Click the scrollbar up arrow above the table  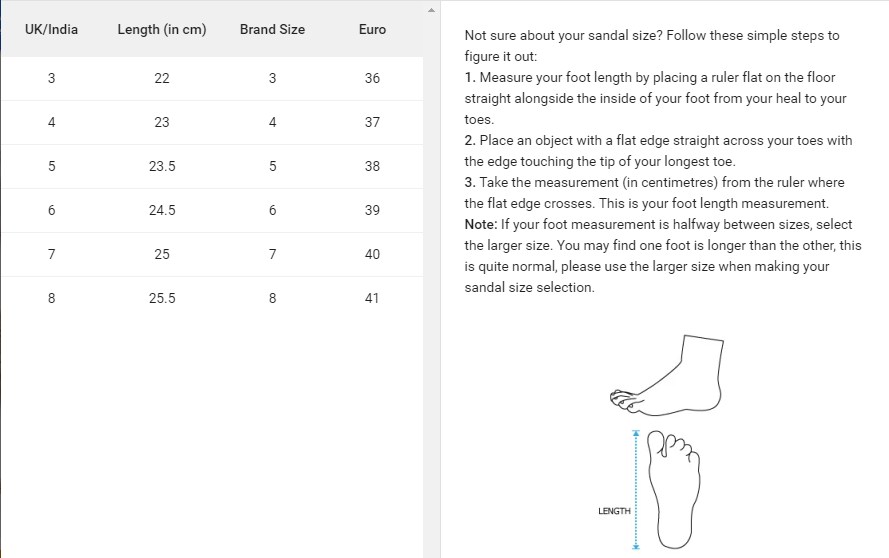(431, 11)
